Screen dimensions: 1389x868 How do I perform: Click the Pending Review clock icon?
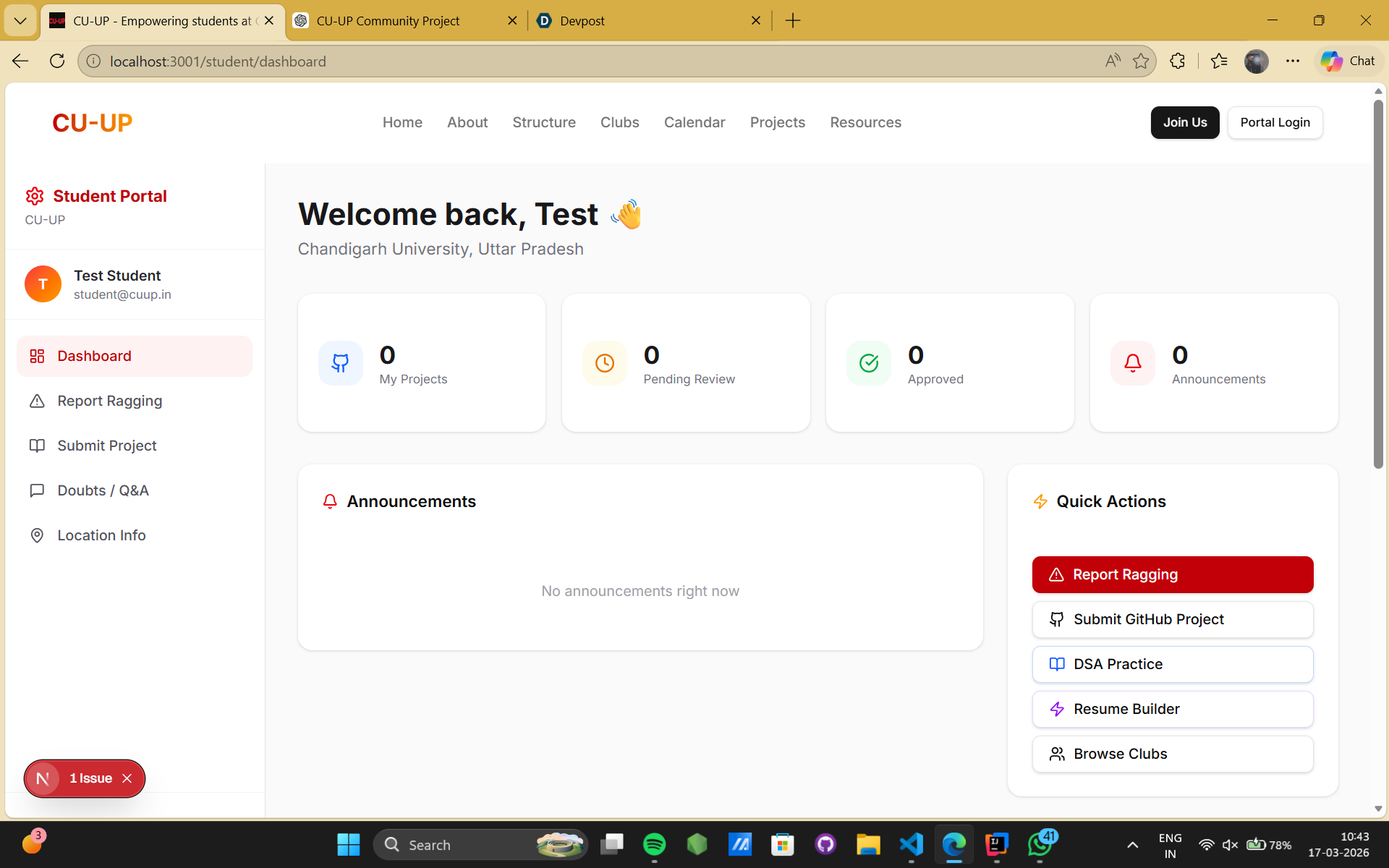605,363
